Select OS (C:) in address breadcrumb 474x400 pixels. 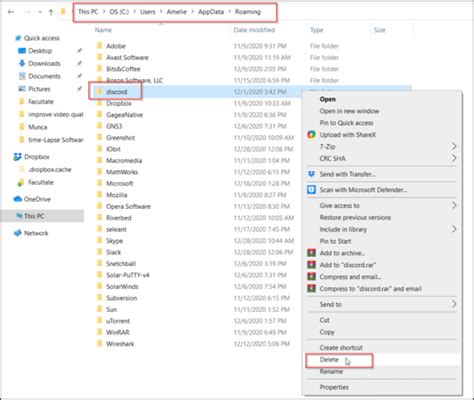[119, 12]
